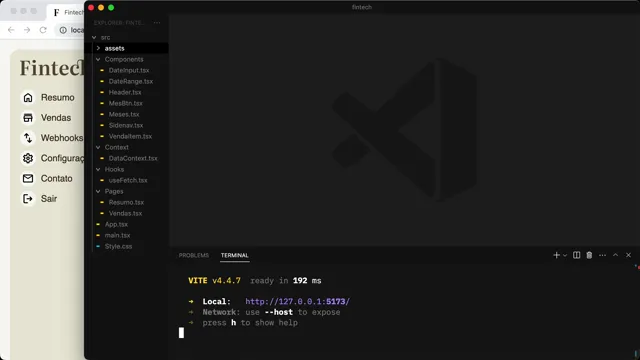Split the terminal
The image size is (640, 360).
(576, 255)
